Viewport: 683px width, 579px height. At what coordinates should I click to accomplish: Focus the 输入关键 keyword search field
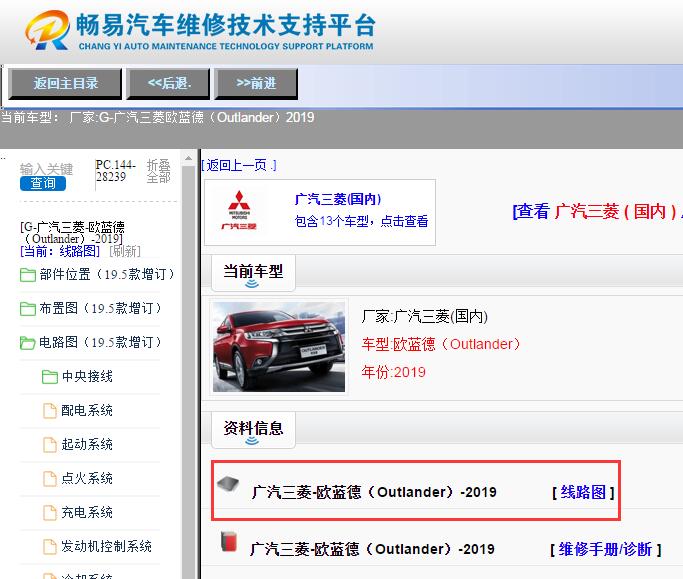coord(46,169)
